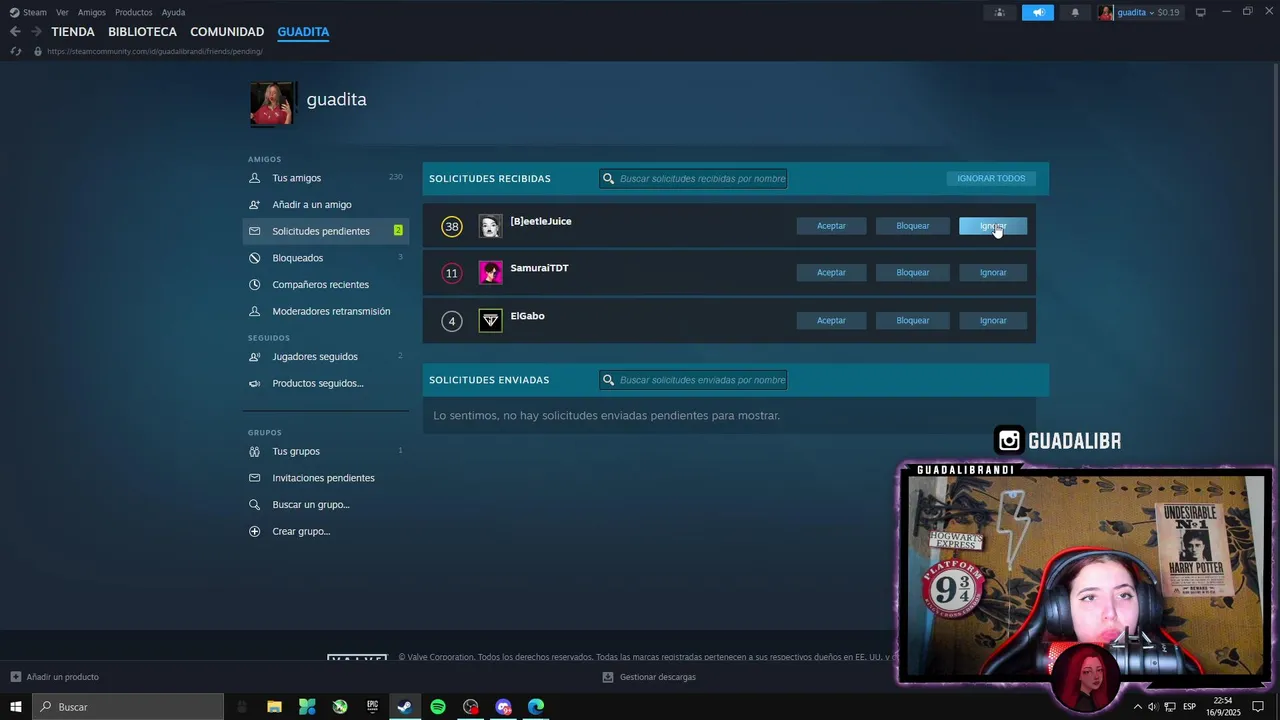The height and width of the screenshot is (720, 1280).
Task: Reload the page with refresh icon
Action: [15, 51]
